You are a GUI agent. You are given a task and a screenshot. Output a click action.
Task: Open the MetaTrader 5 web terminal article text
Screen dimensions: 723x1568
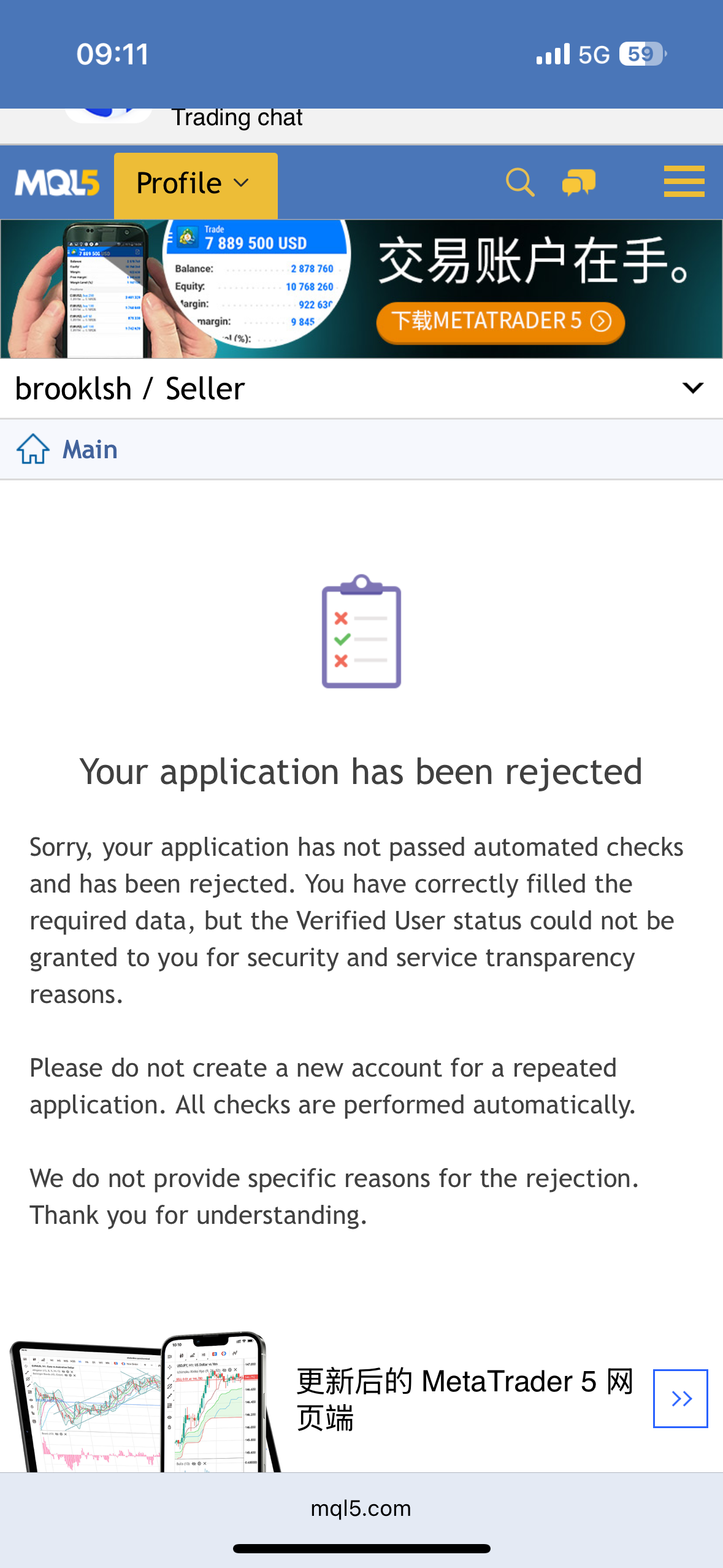[464, 1399]
